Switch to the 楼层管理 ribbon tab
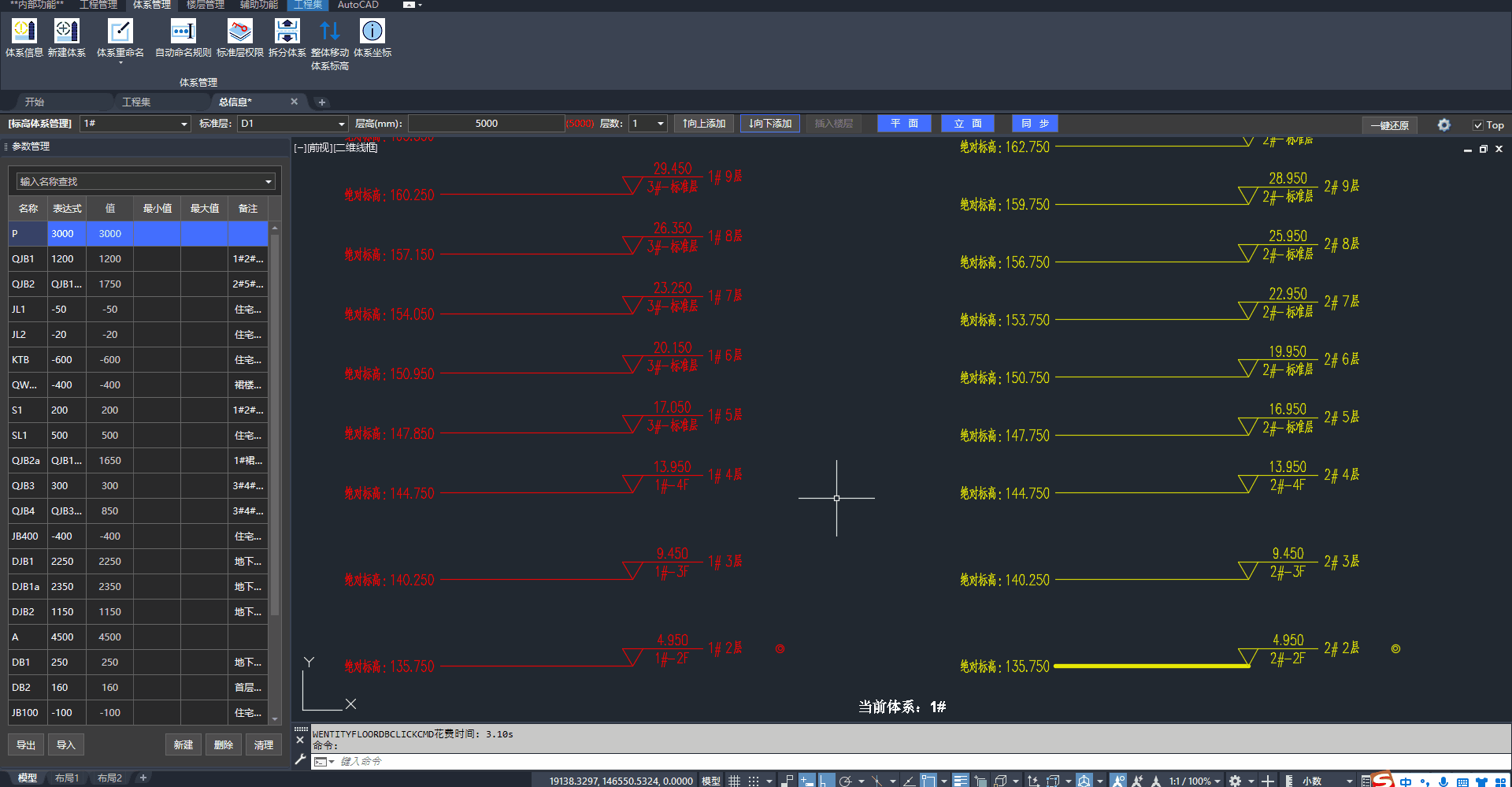 pos(205,5)
